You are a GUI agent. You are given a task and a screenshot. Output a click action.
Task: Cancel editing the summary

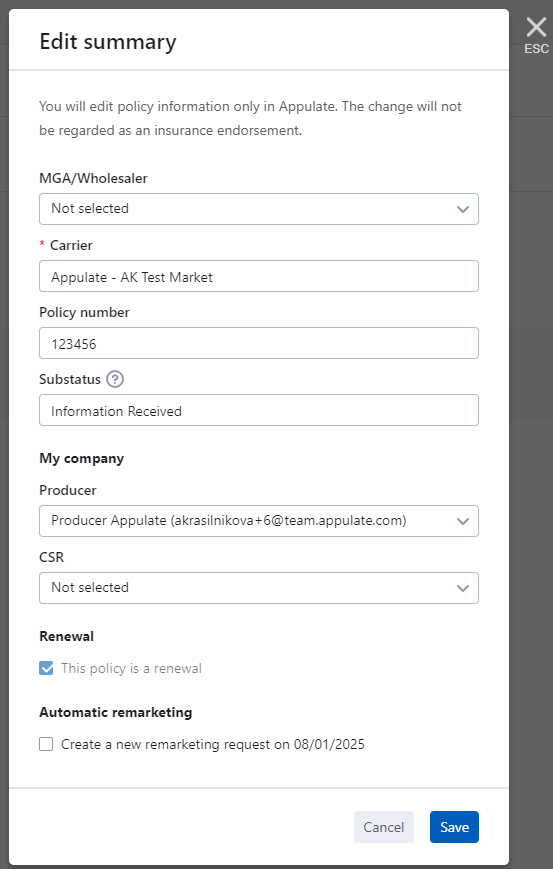click(x=384, y=827)
